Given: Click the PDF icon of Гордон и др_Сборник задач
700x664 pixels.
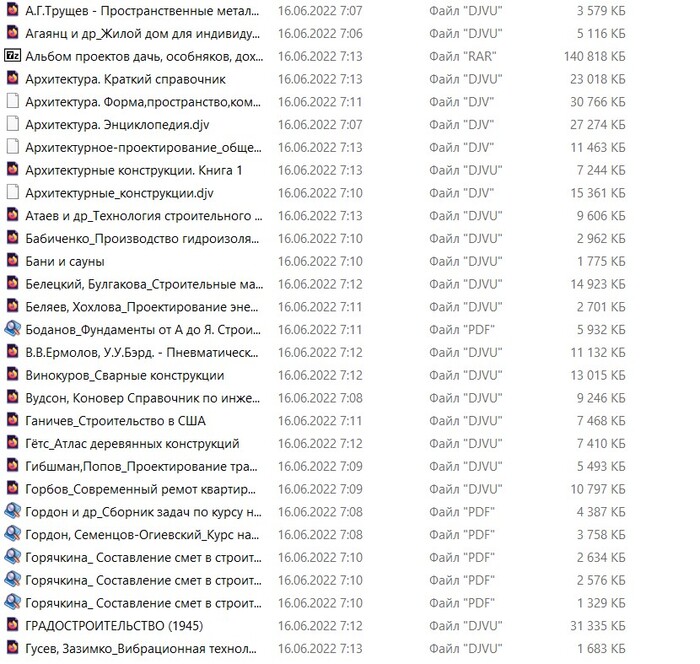Looking at the screenshot, I should [12, 511].
